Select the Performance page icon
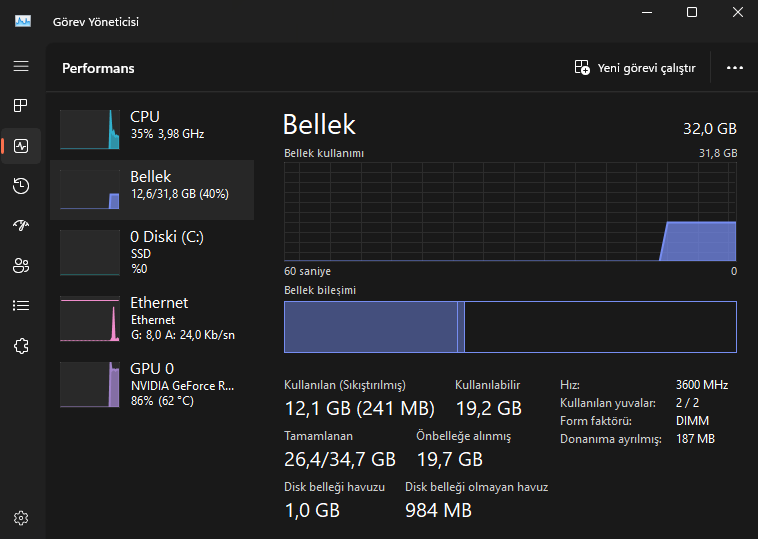 (x=21, y=145)
